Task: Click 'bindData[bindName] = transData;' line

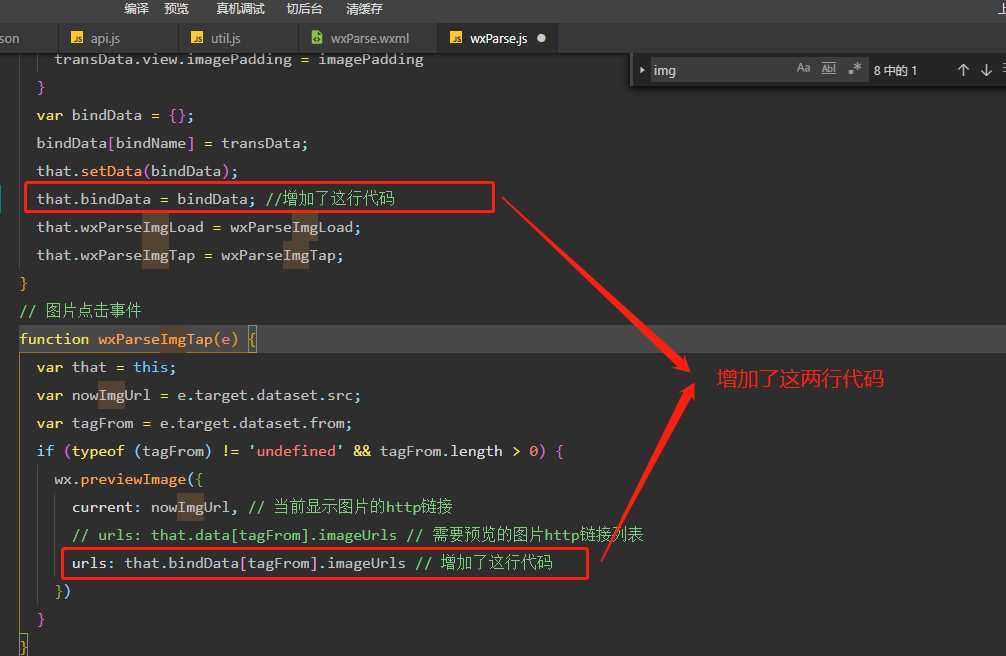Action: click(172, 143)
